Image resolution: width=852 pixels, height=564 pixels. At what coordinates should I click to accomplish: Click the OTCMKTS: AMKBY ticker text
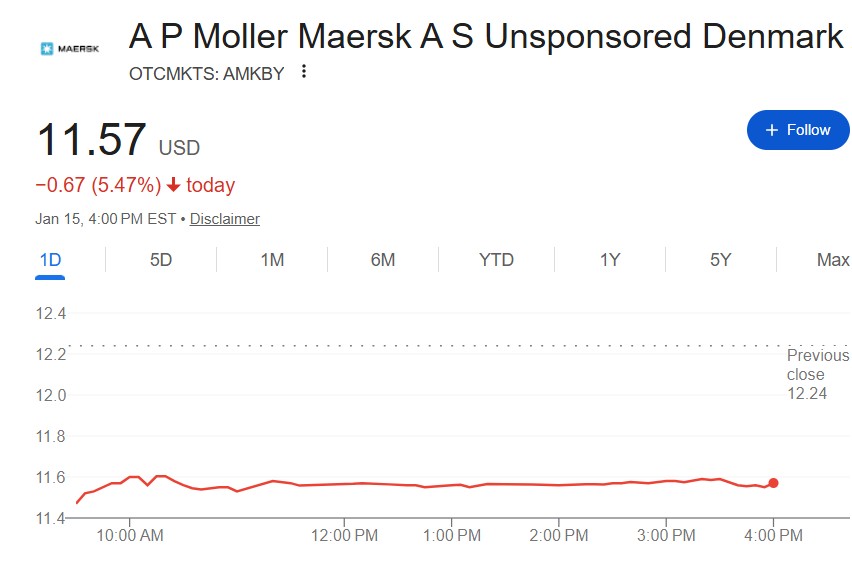(x=206, y=72)
